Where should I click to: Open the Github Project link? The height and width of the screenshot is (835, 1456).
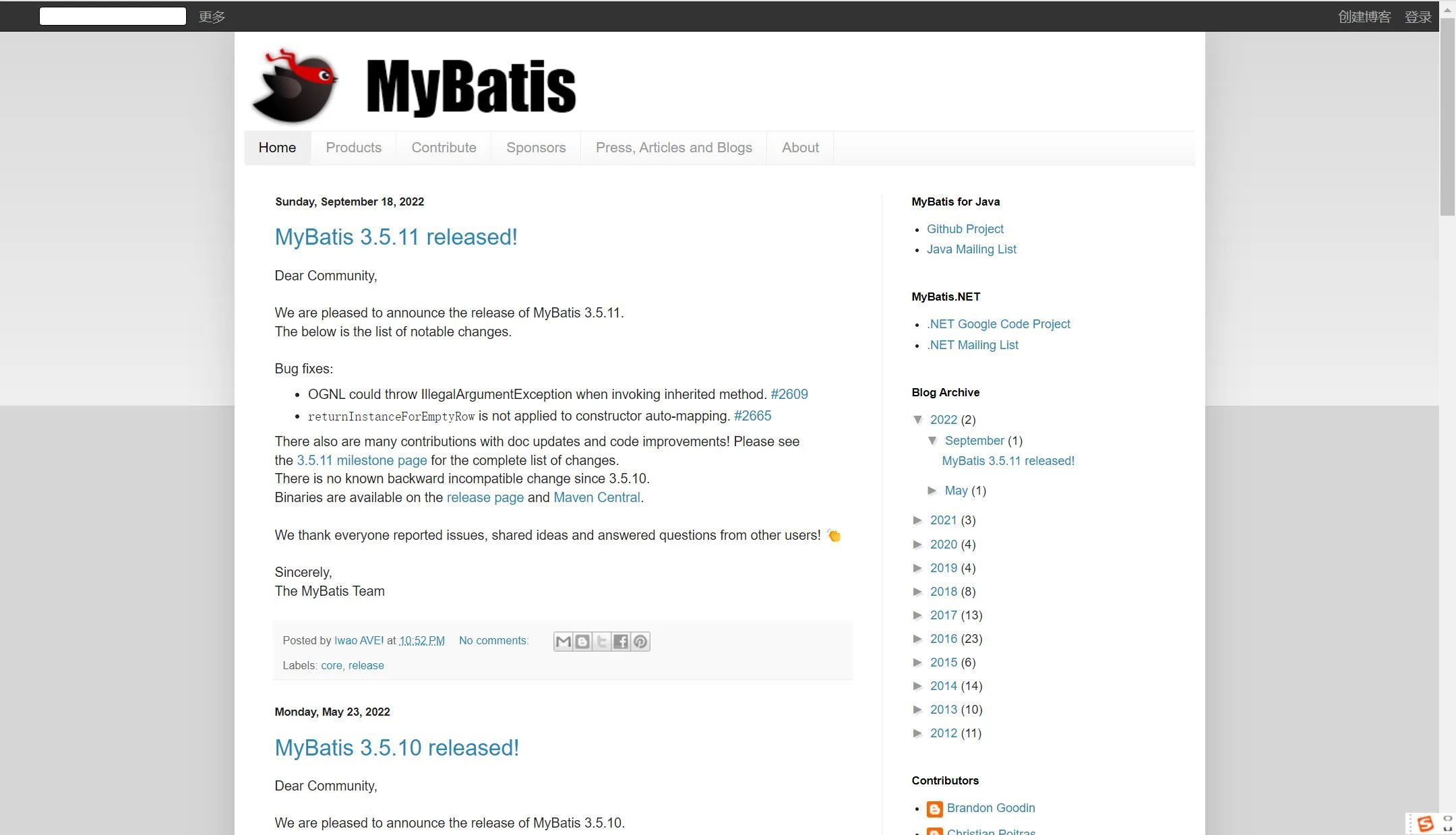click(x=965, y=229)
